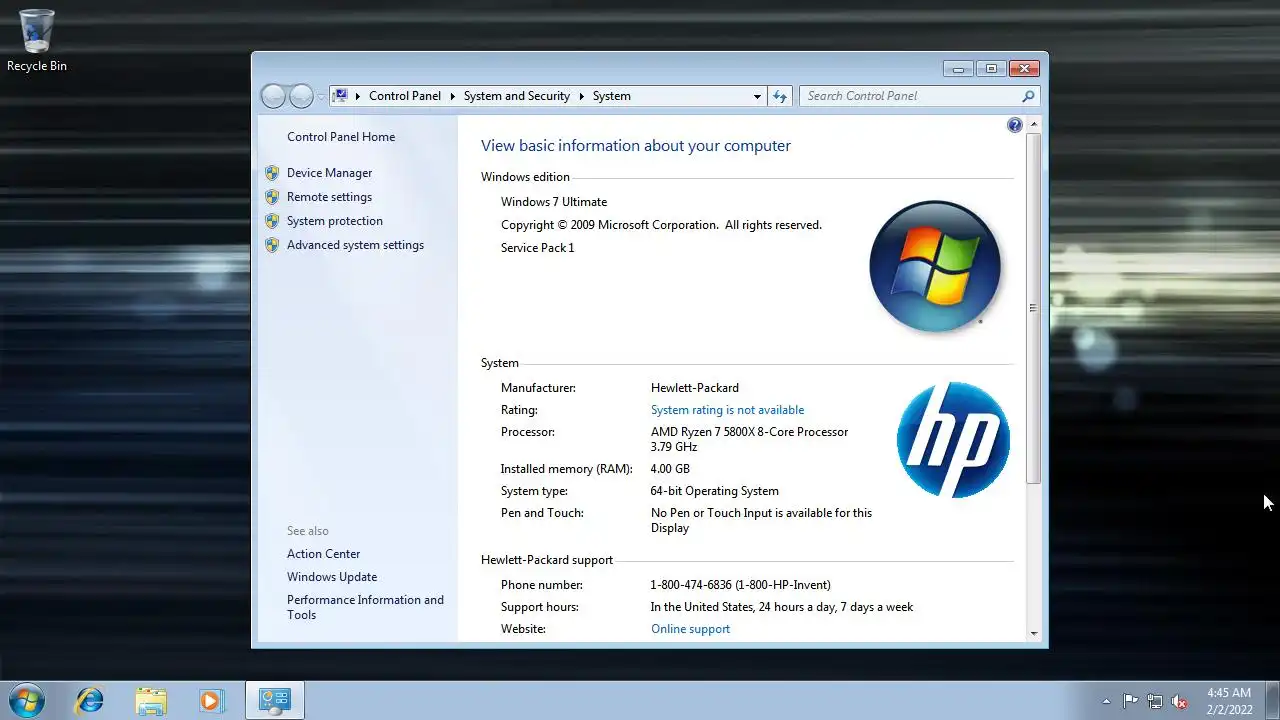Select System in the breadcrumb path
The width and height of the screenshot is (1280, 720).
pos(611,96)
